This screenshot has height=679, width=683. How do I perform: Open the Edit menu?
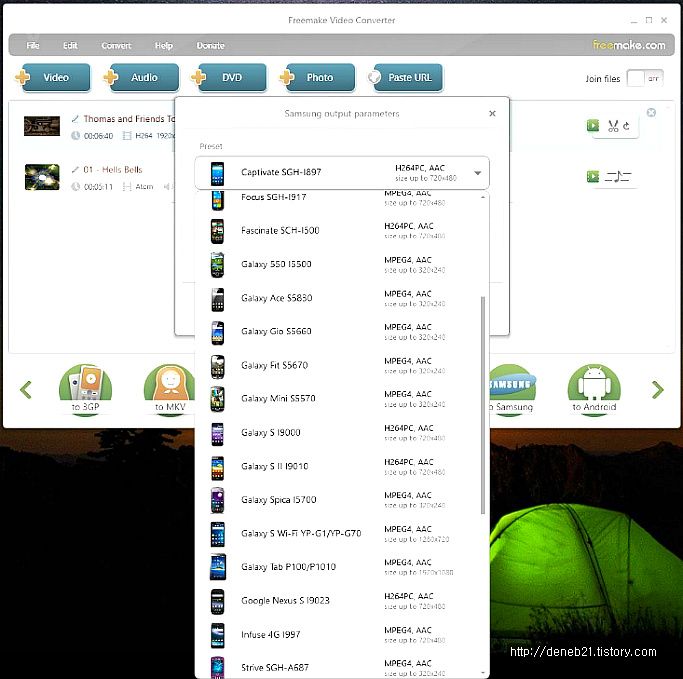click(x=70, y=45)
